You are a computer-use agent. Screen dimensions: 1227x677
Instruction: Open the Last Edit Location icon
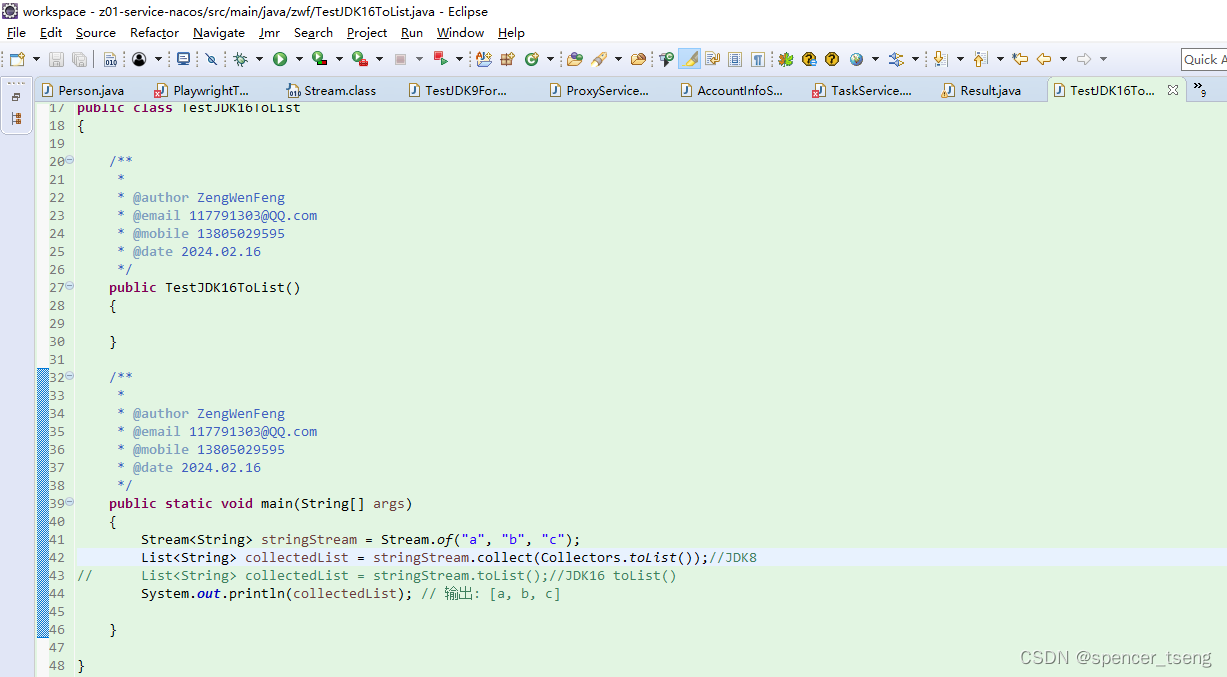point(1020,58)
